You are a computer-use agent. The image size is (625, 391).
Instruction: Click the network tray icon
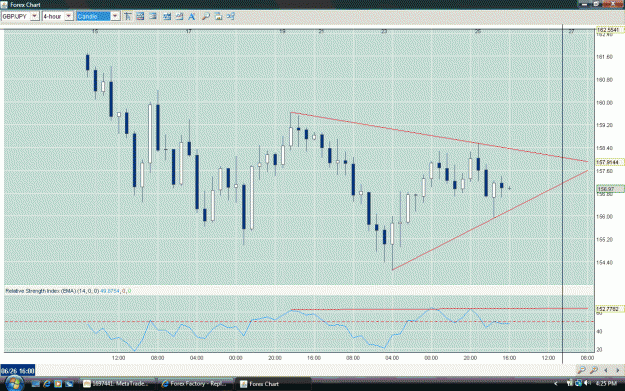578,383
